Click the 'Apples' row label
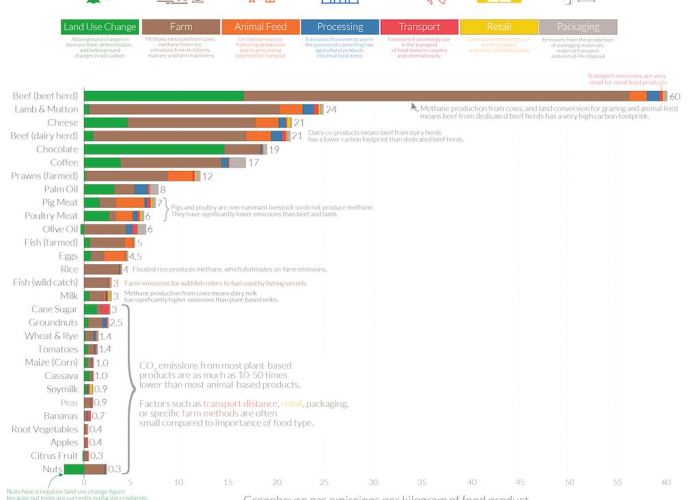Viewport: 700px width, 500px height. point(64,442)
